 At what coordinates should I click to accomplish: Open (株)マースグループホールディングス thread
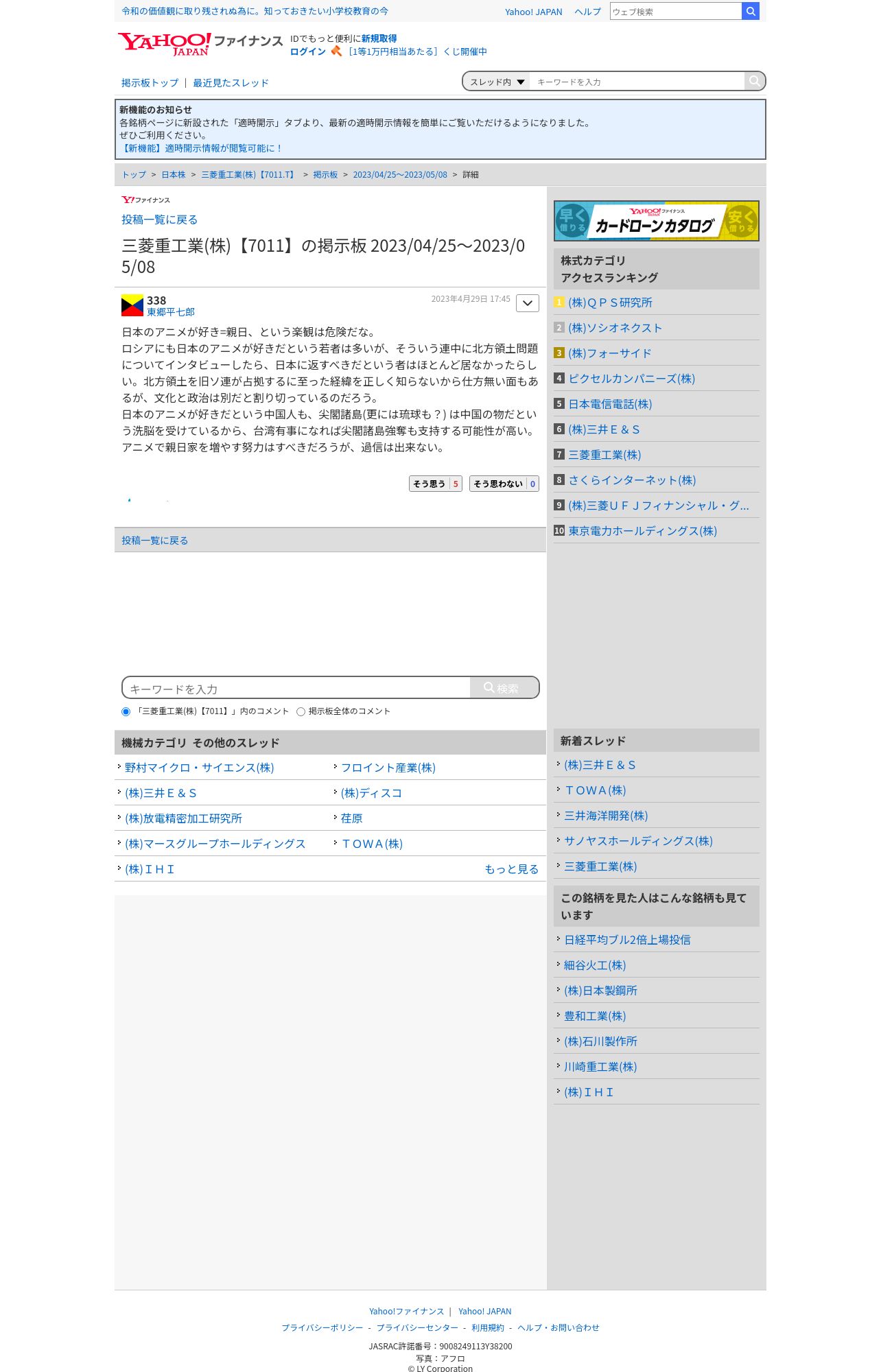[x=215, y=844]
